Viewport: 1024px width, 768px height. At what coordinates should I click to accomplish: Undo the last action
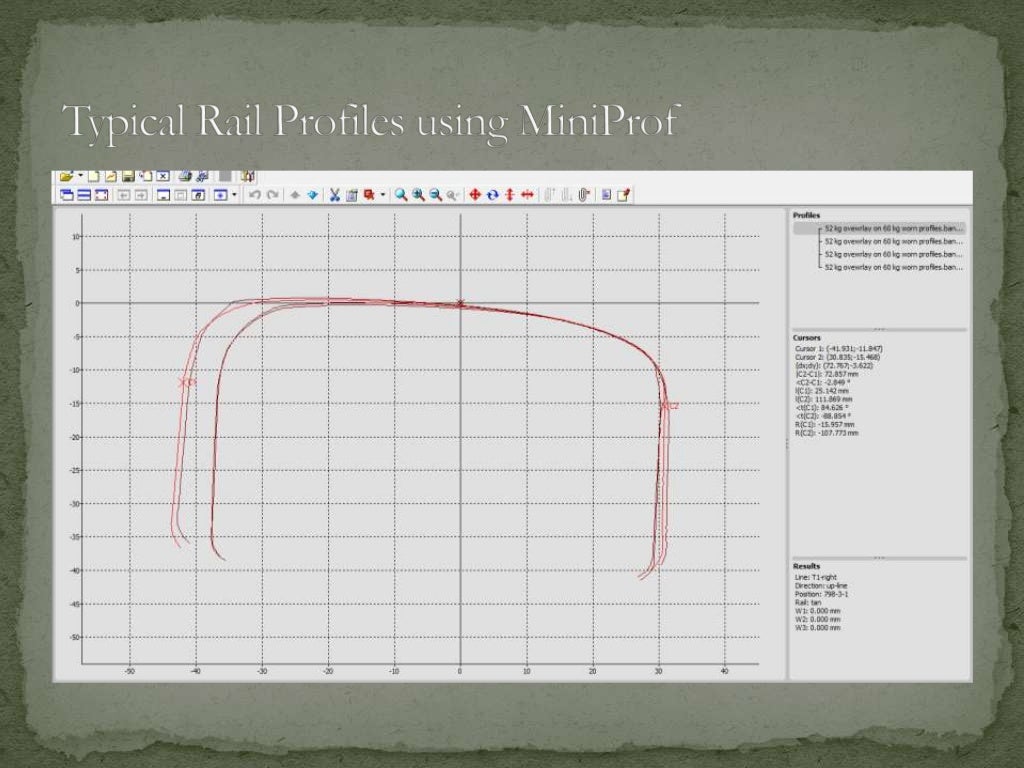coord(255,195)
